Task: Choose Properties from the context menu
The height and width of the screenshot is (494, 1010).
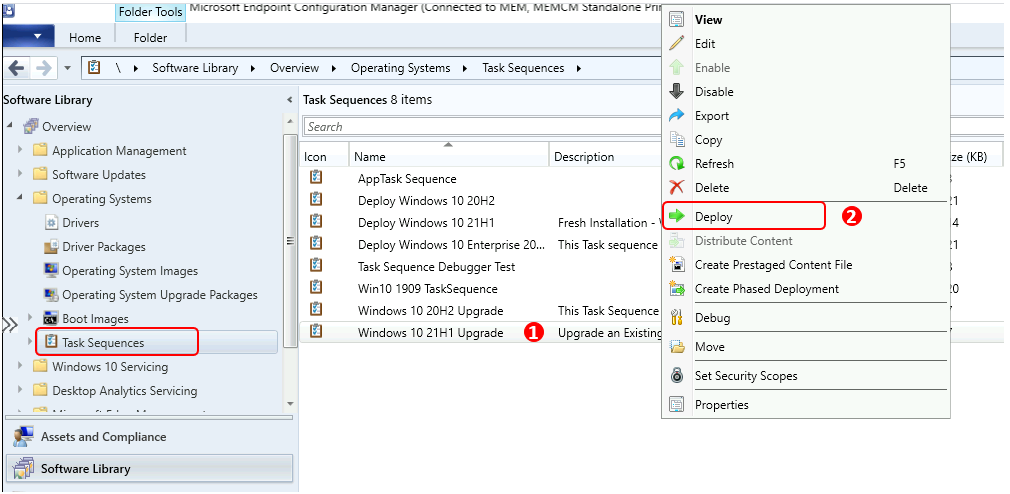Action: (x=805, y=404)
